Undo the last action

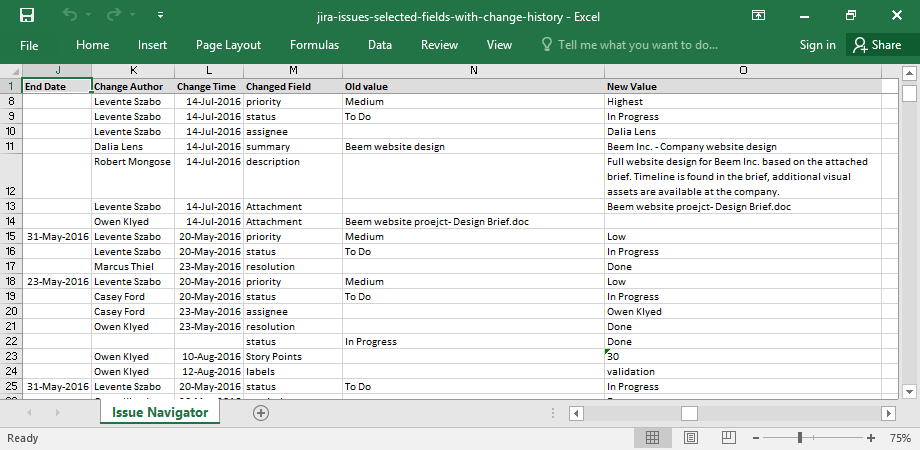[x=70, y=15]
